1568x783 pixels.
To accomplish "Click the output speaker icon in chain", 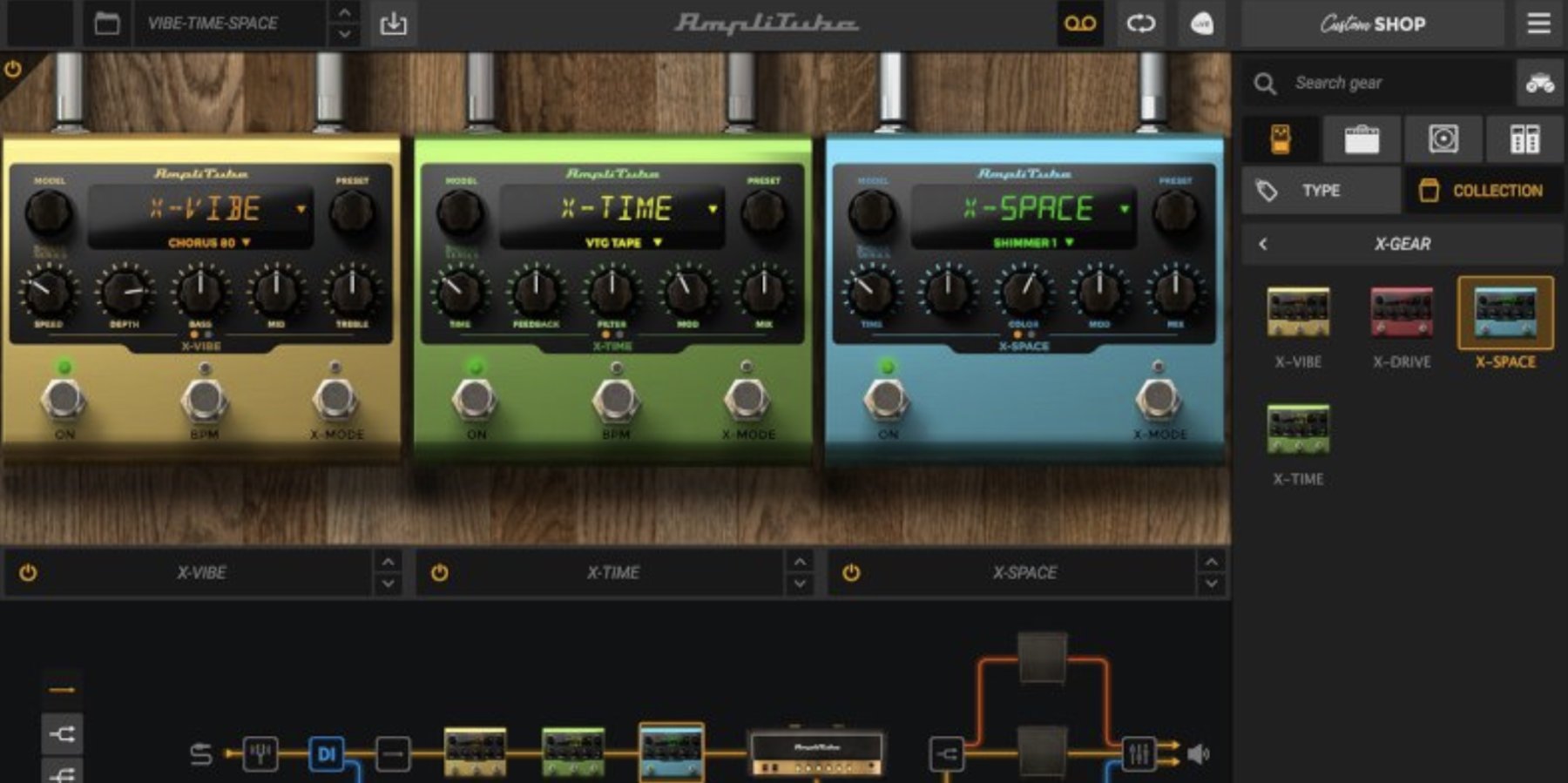I will coord(1200,754).
